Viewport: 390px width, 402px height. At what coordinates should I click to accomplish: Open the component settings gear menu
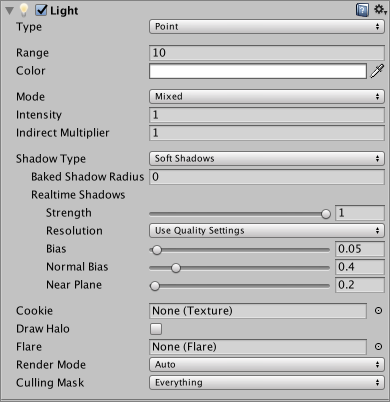[x=380, y=10]
